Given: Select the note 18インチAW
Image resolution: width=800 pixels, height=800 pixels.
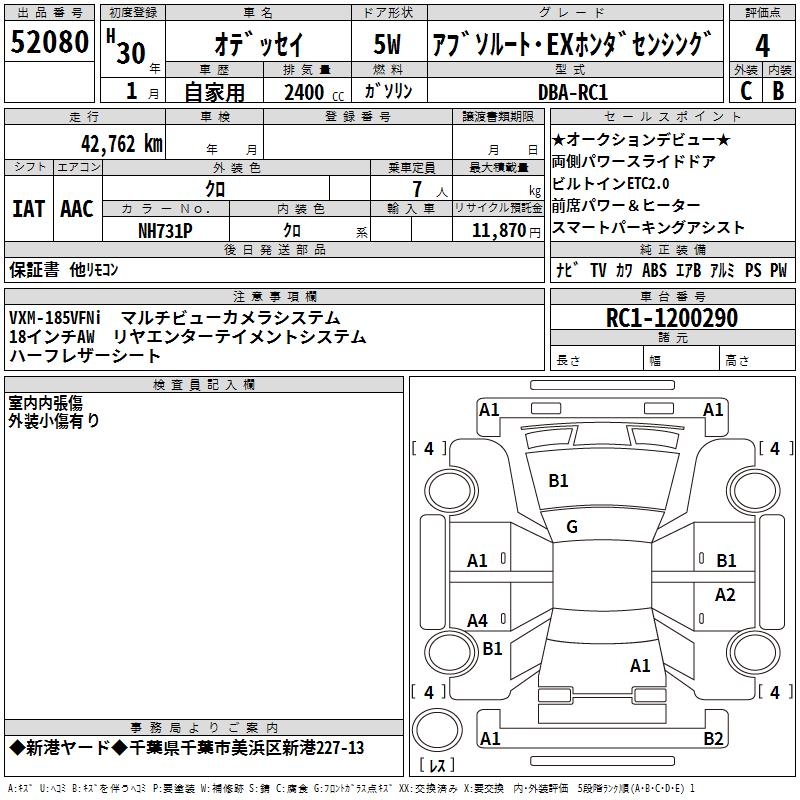Looking at the screenshot, I should [52, 337].
